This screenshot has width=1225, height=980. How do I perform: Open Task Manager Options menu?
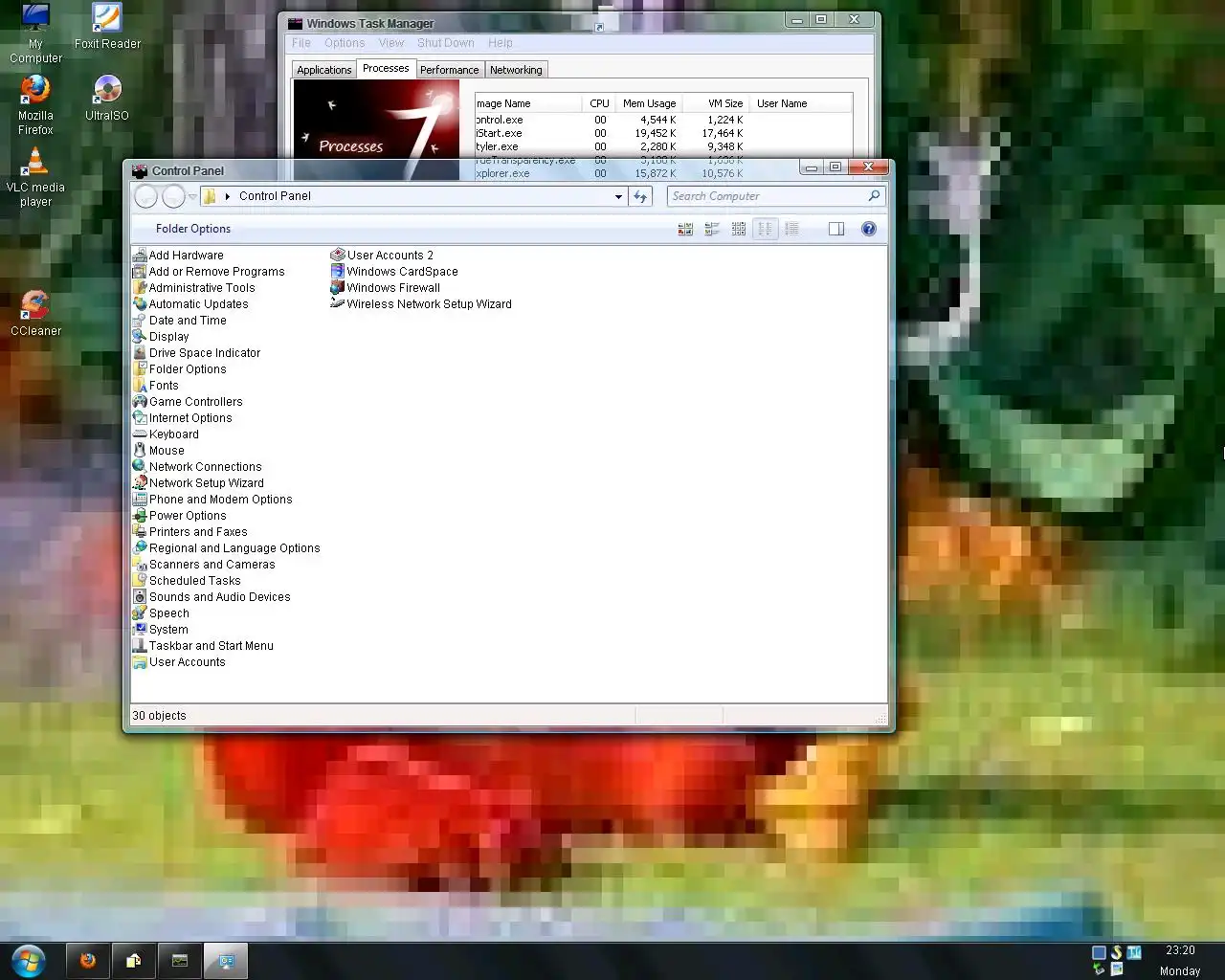coord(345,43)
